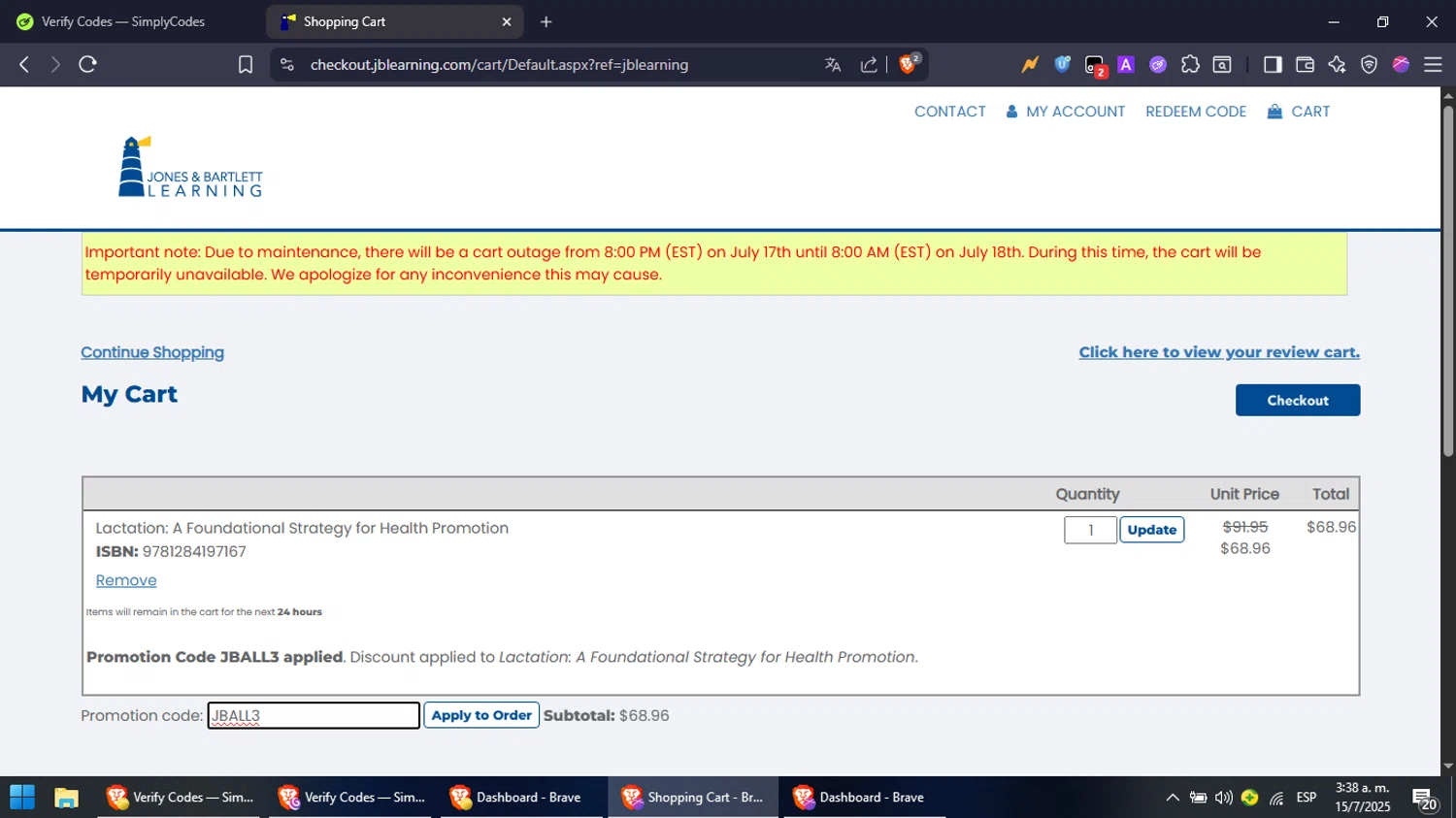Click the quantity field showing 1
Viewport: 1456px width, 818px height.
pos(1090,530)
